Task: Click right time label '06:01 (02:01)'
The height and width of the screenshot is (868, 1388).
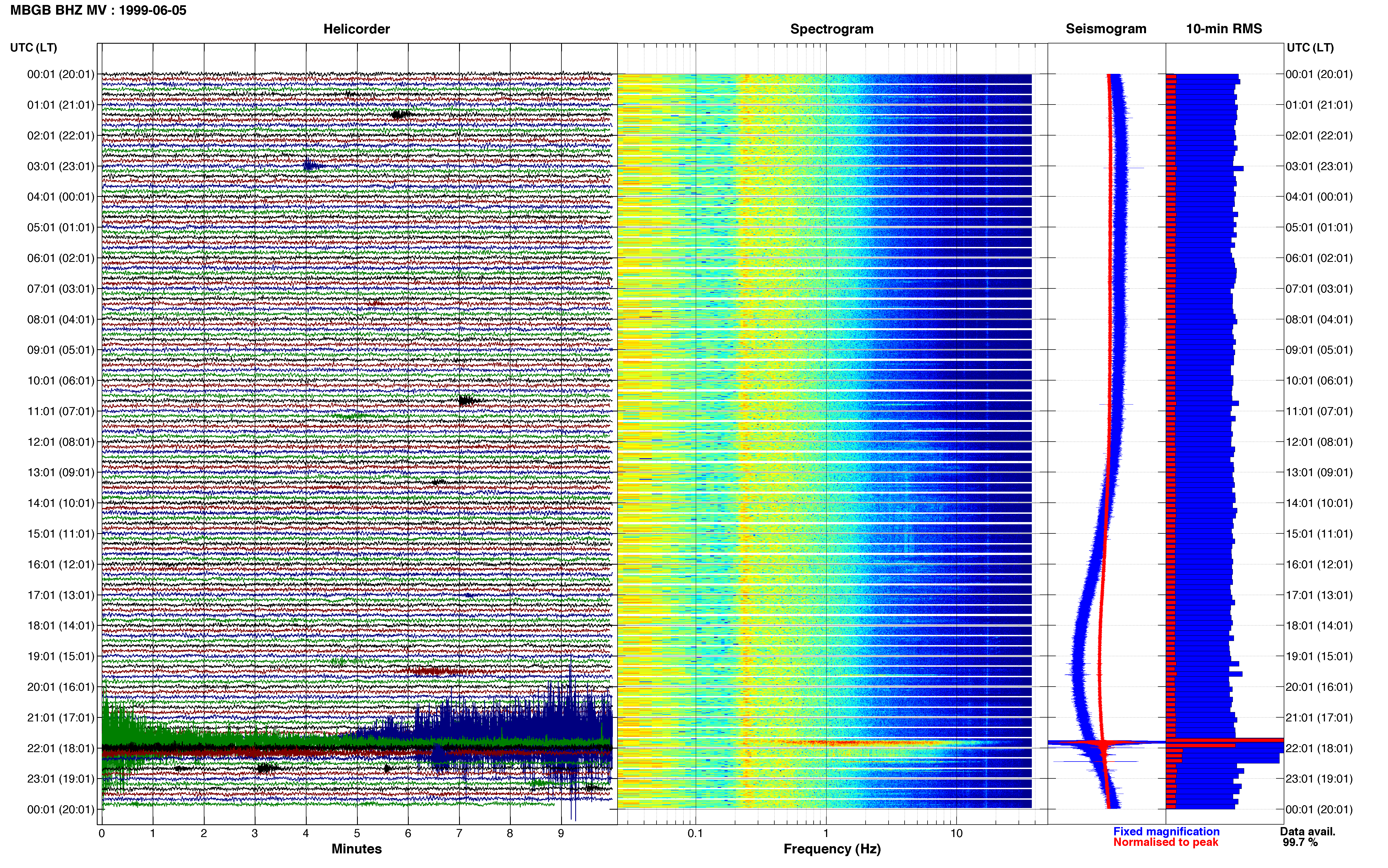Action: click(x=1319, y=258)
